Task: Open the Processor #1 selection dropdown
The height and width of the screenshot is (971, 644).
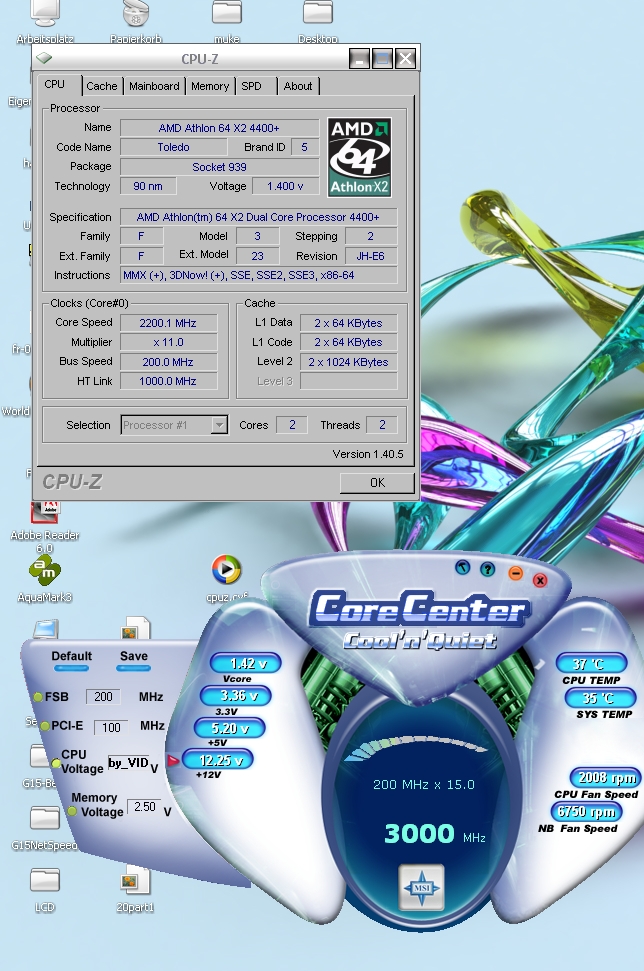Action: 175,425
